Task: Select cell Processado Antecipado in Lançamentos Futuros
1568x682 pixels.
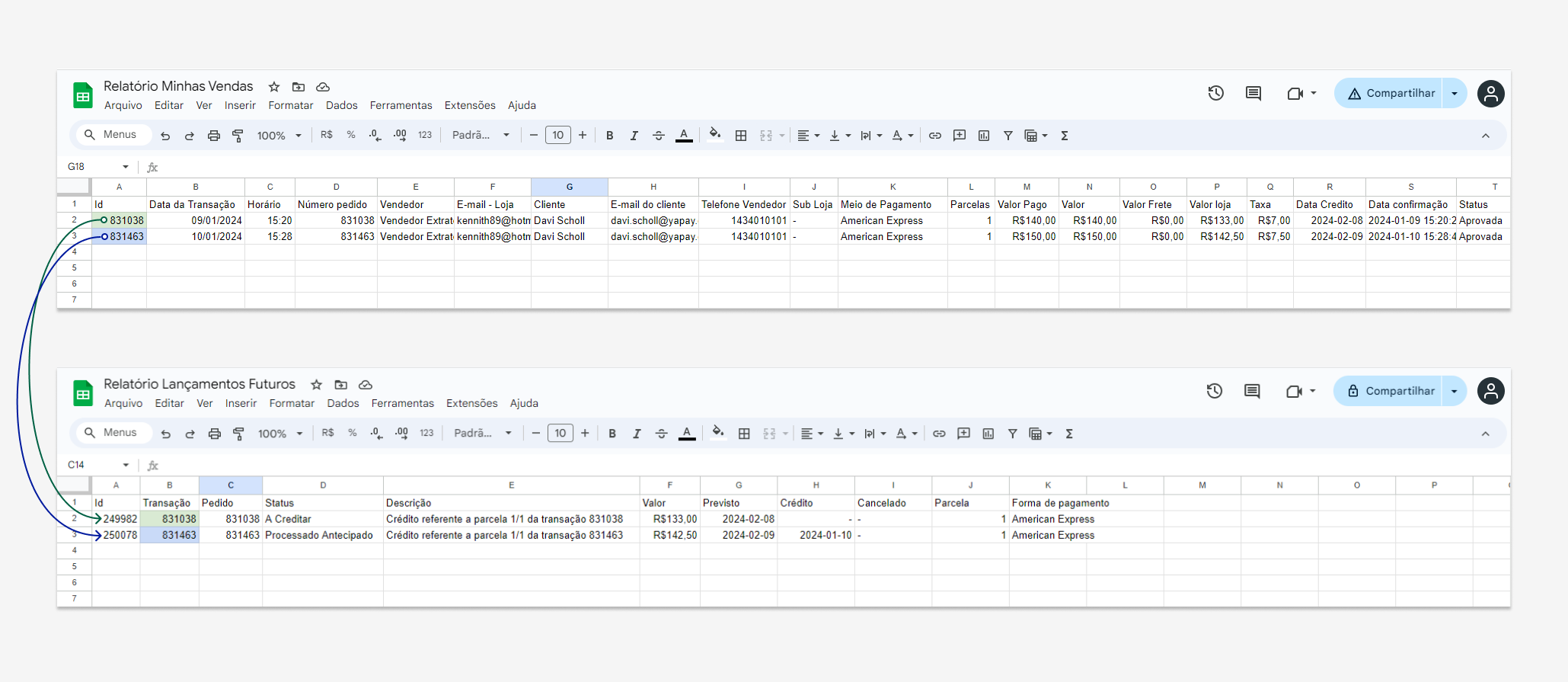Action: pos(322,535)
